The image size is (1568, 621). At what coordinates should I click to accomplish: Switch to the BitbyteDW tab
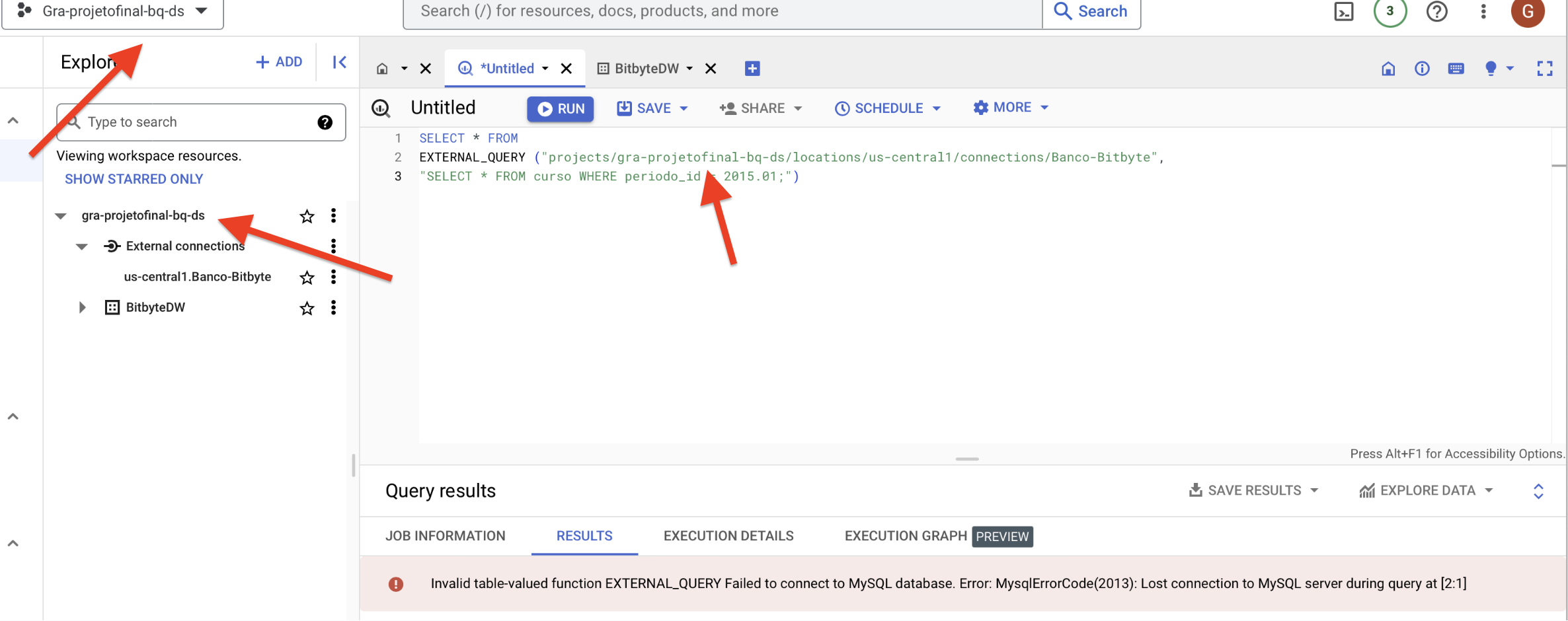[647, 69]
